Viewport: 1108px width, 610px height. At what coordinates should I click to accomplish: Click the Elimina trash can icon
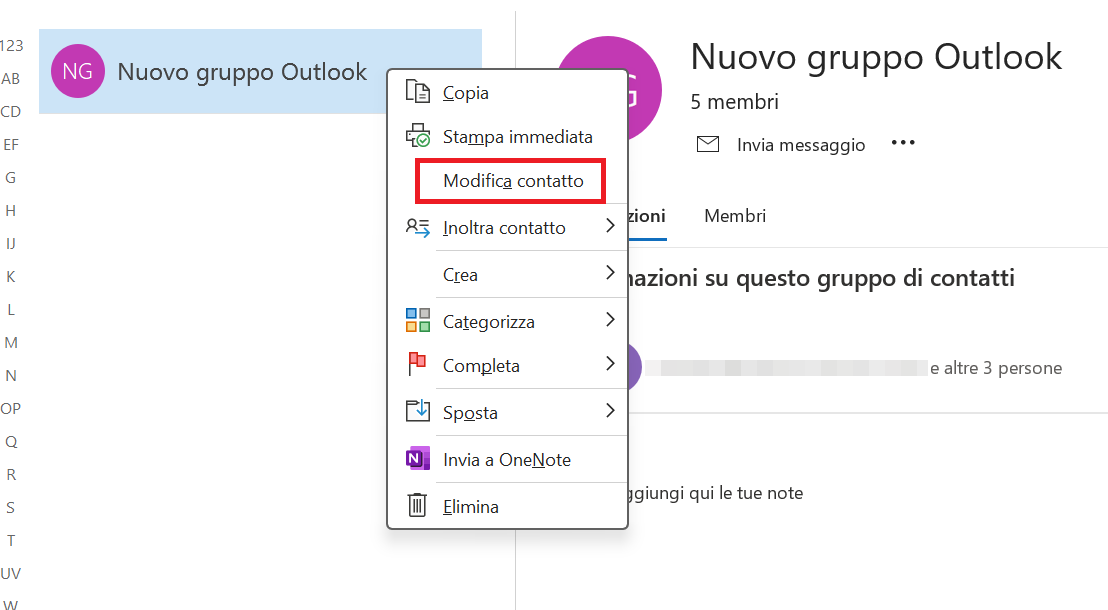417,505
